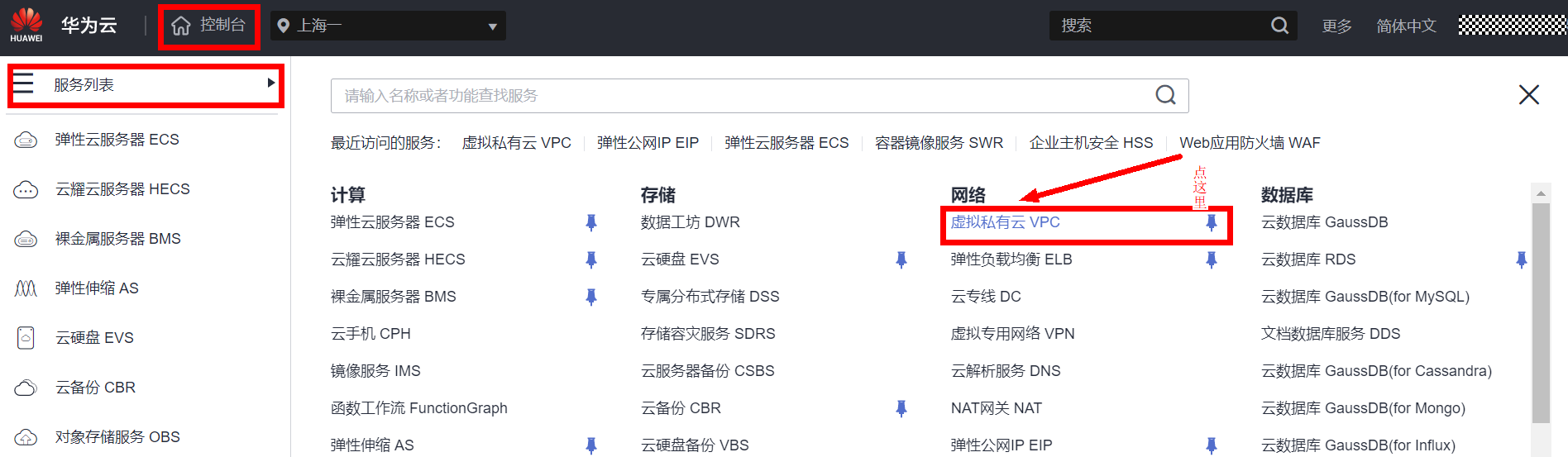Open recent service Web应用防火墙 WAF
The height and width of the screenshot is (457, 1568).
tap(1250, 143)
